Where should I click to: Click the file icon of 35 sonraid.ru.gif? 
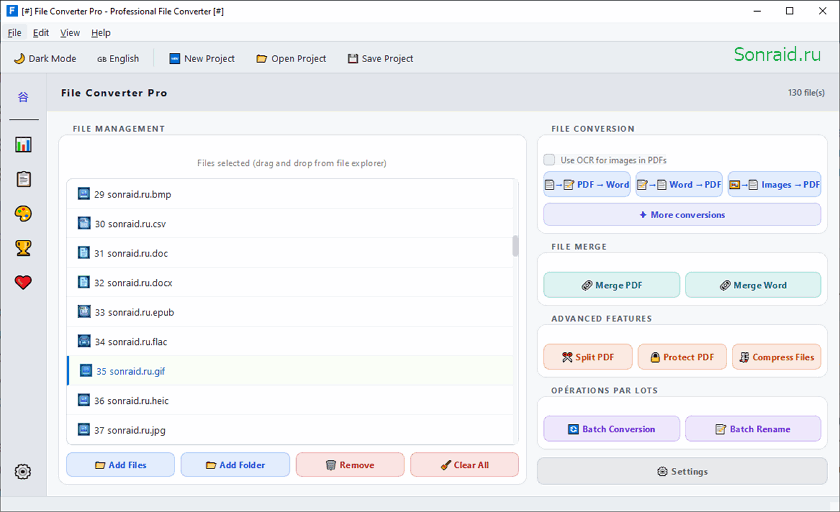pyautogui.click(x=85, y=371)
